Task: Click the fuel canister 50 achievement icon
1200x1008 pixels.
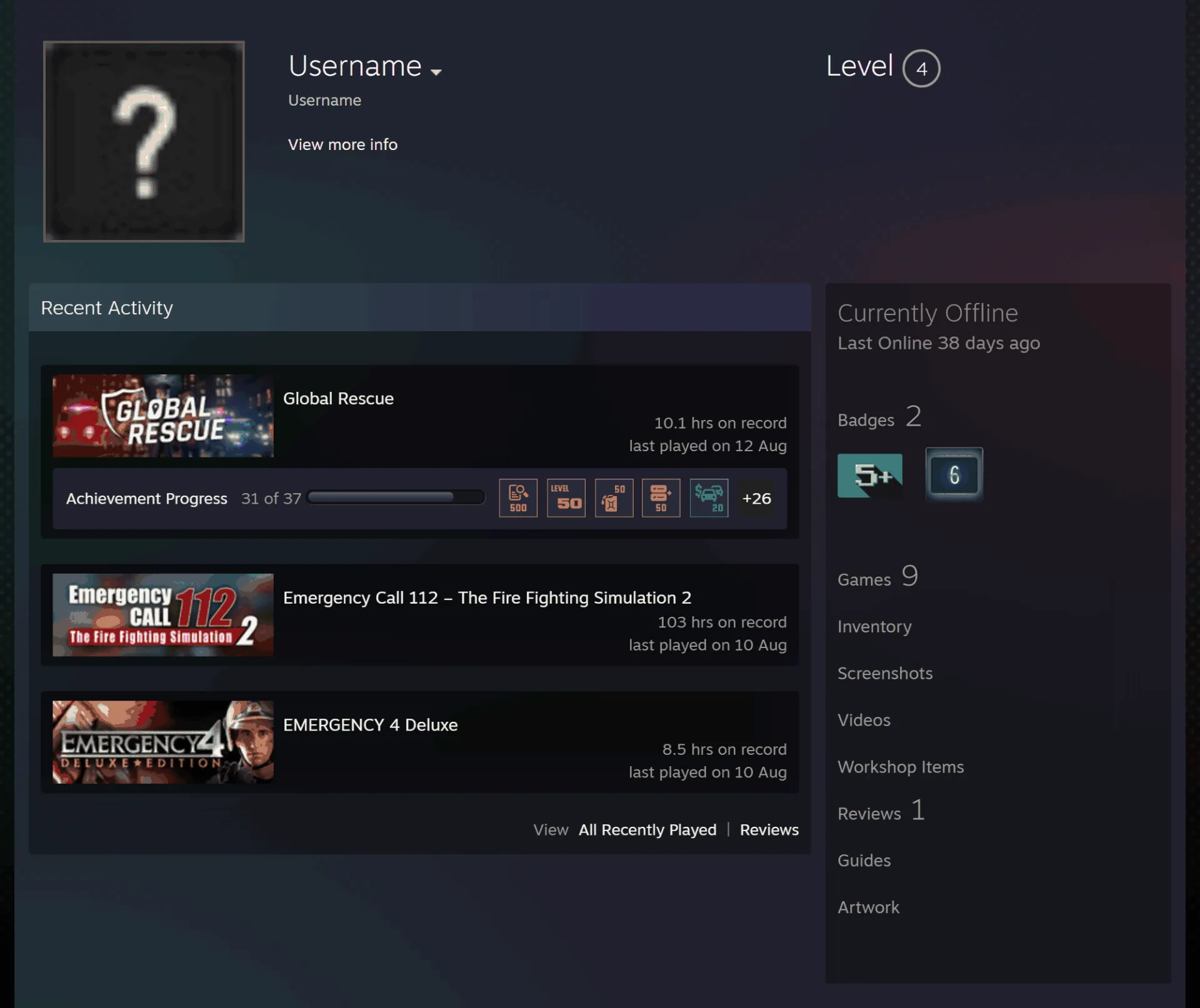Action: [x=614, y=498]
